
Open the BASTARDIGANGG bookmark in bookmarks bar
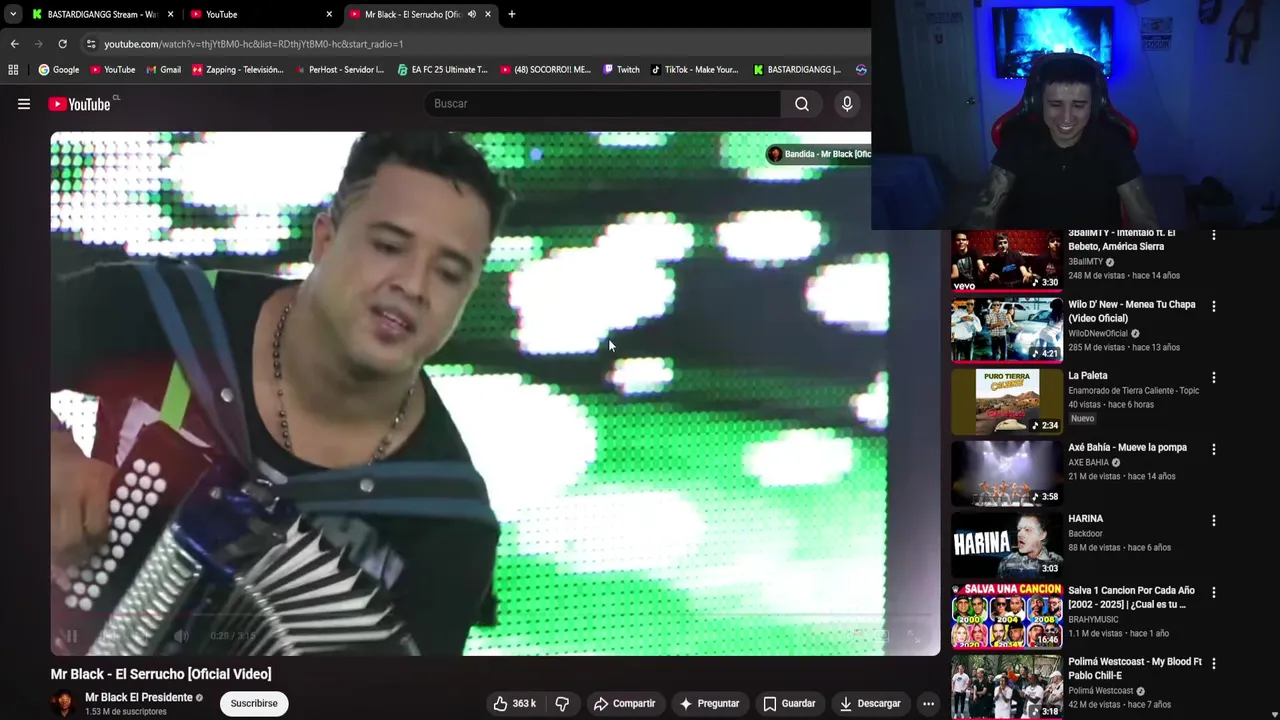(x=797, y=70)
